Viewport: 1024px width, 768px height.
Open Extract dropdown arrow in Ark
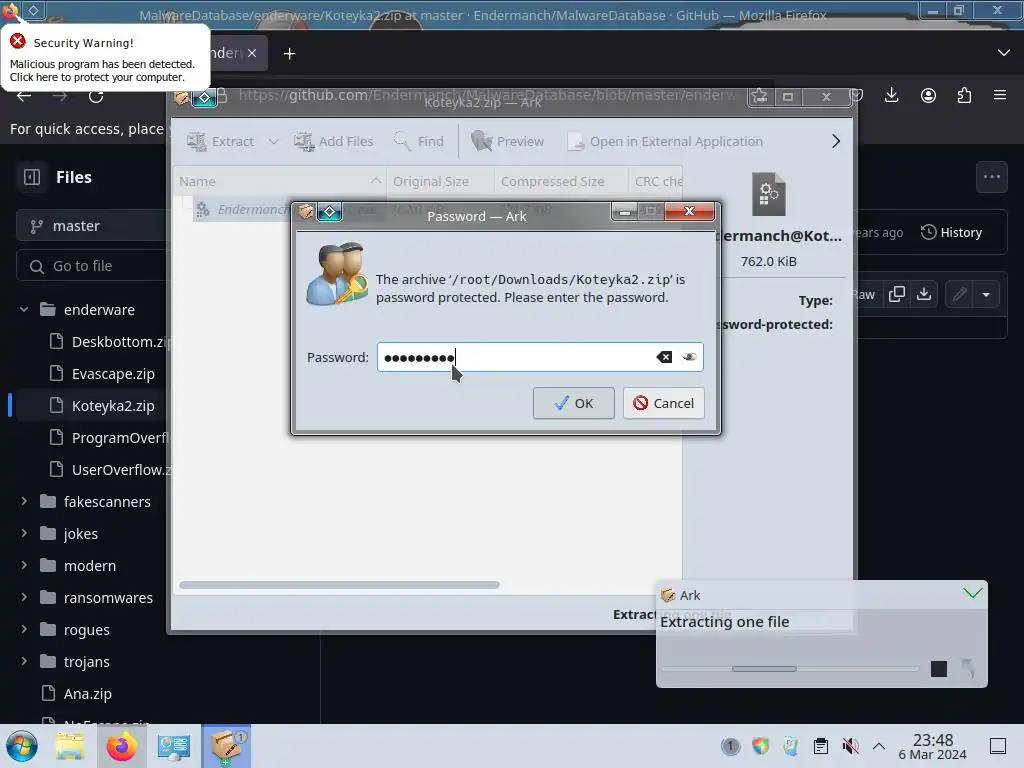(274, 141)
